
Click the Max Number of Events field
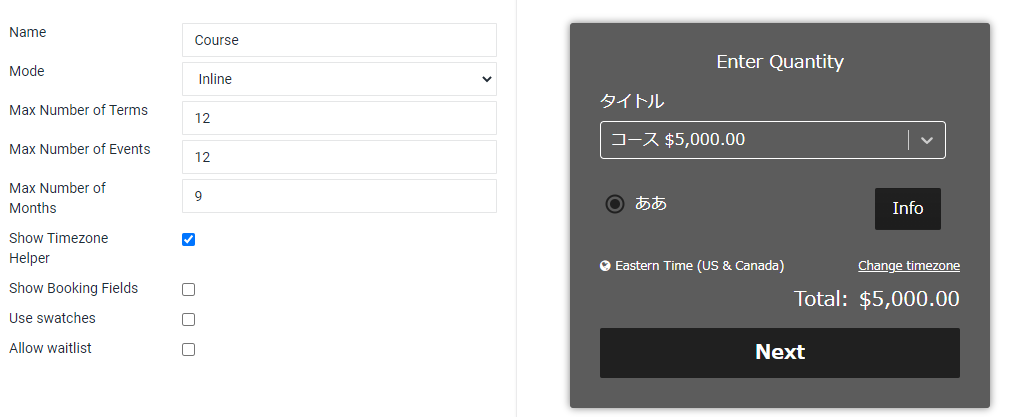click(x=339, y=157)
